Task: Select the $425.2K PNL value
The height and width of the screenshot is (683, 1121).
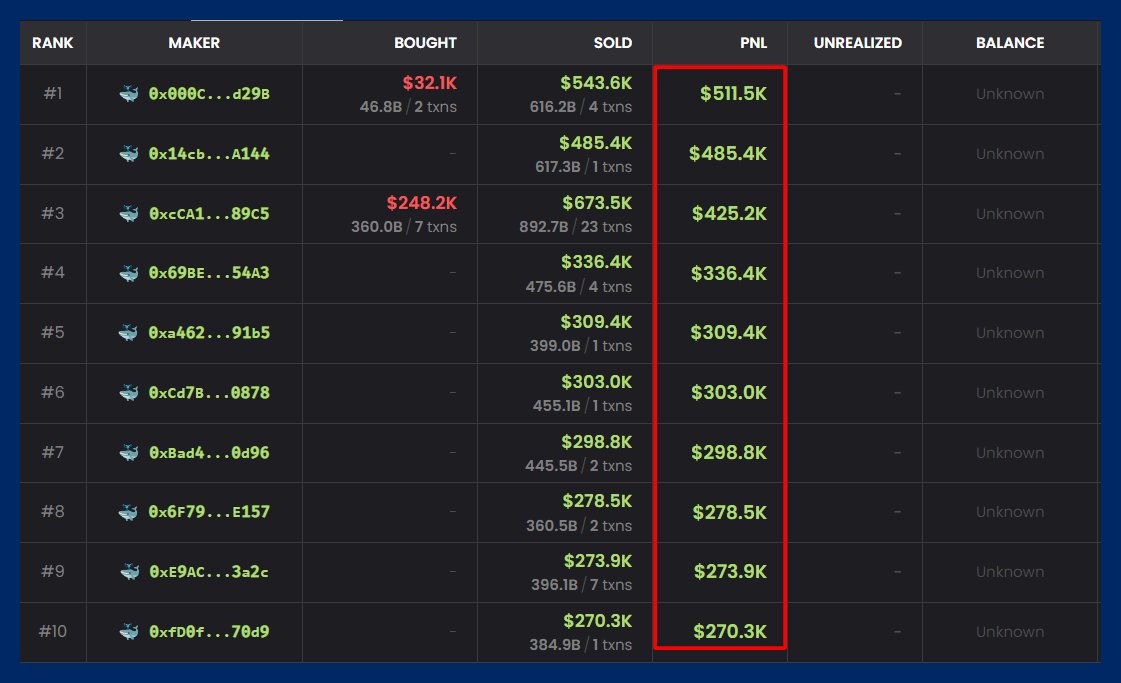Action: coord(729,214)
